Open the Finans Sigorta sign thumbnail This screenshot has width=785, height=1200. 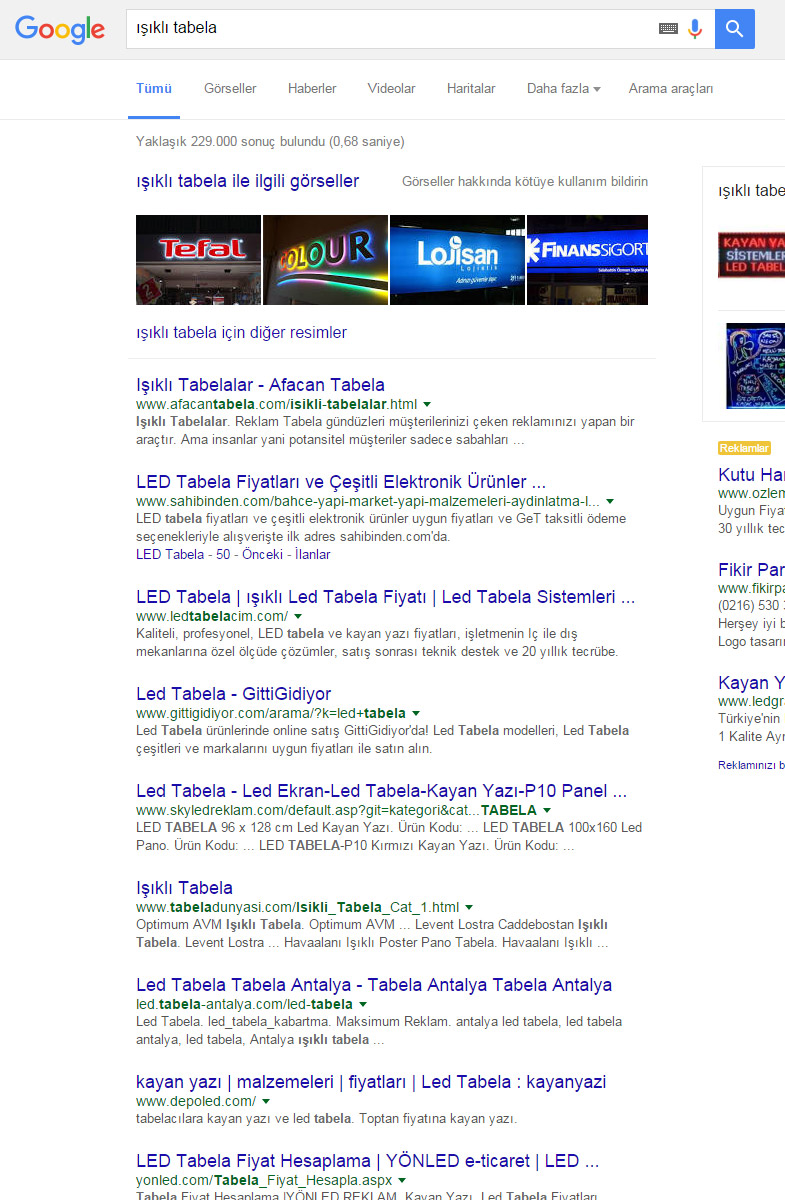[587, 260]
